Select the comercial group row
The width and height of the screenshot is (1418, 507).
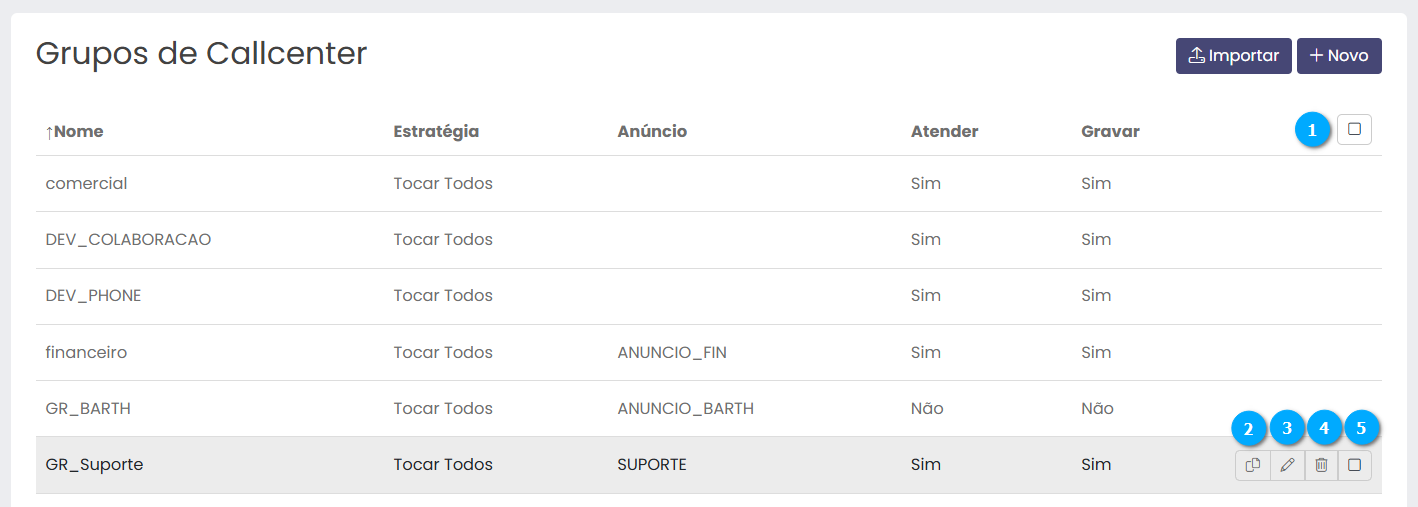click(x=87, y=184)
